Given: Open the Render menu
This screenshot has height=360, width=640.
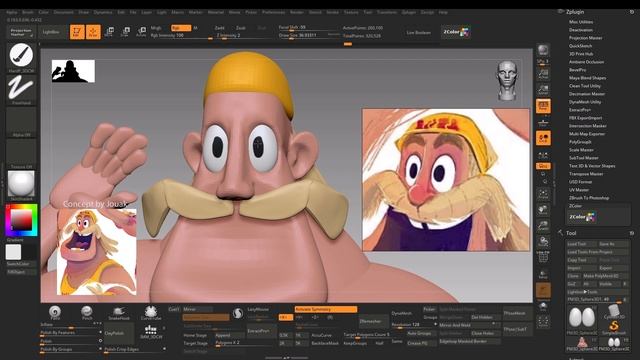Looking at the screenshot, I should 296,12.
